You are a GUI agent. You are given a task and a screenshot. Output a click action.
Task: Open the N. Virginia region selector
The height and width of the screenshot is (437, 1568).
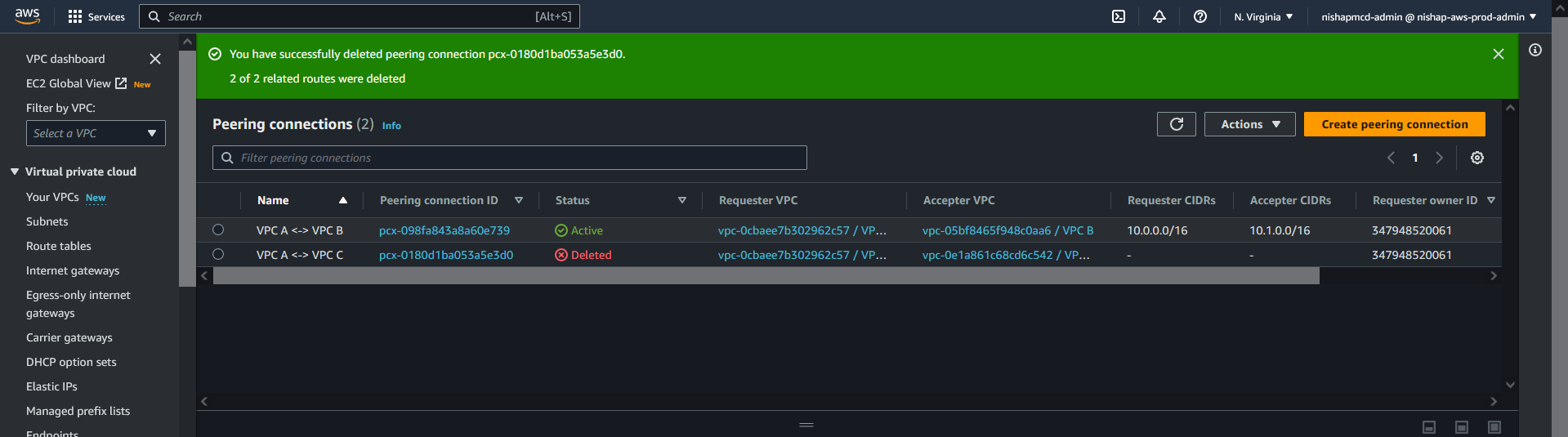1262,16
